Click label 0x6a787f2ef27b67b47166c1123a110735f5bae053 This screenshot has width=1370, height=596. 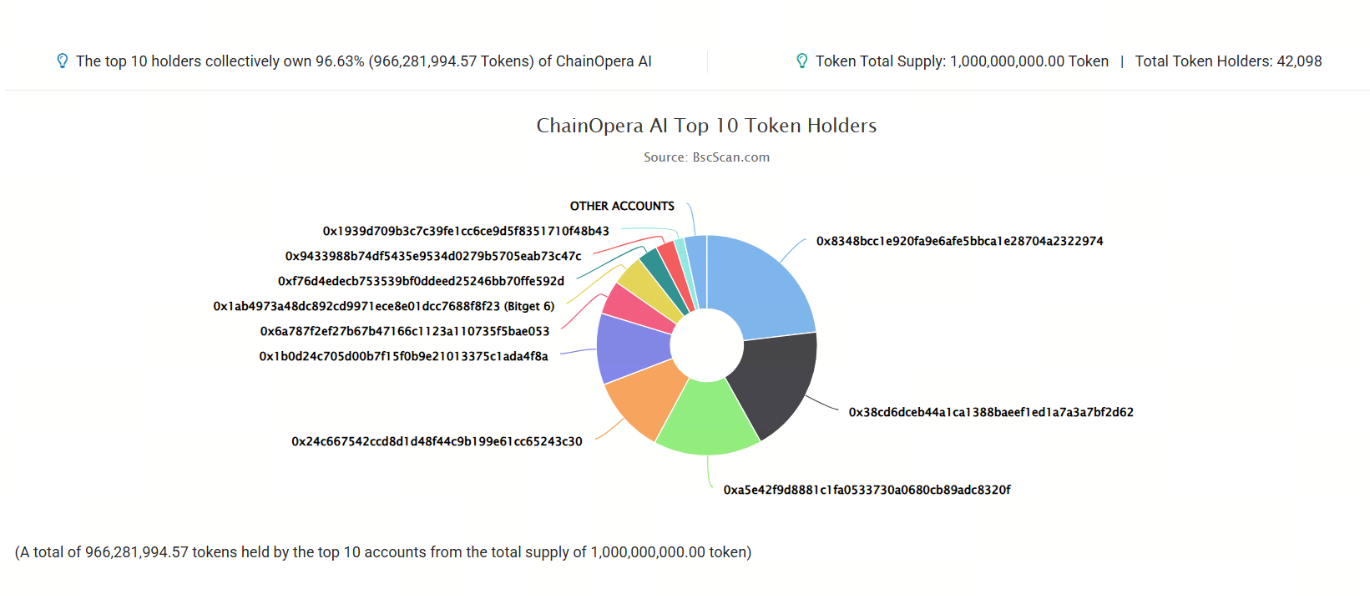(405, 331)
